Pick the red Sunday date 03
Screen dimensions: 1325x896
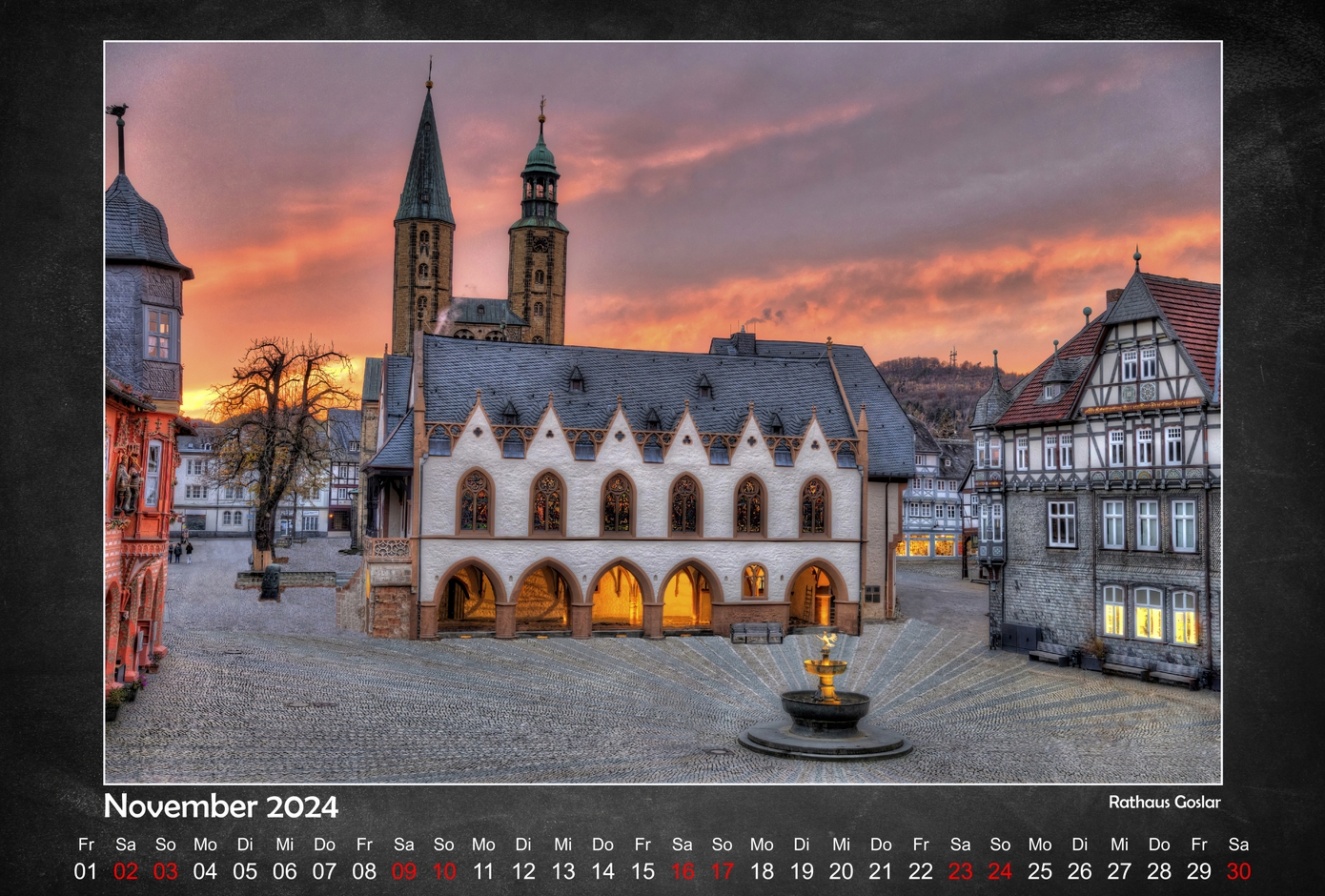pyautogui.click(x=166, y=871)
